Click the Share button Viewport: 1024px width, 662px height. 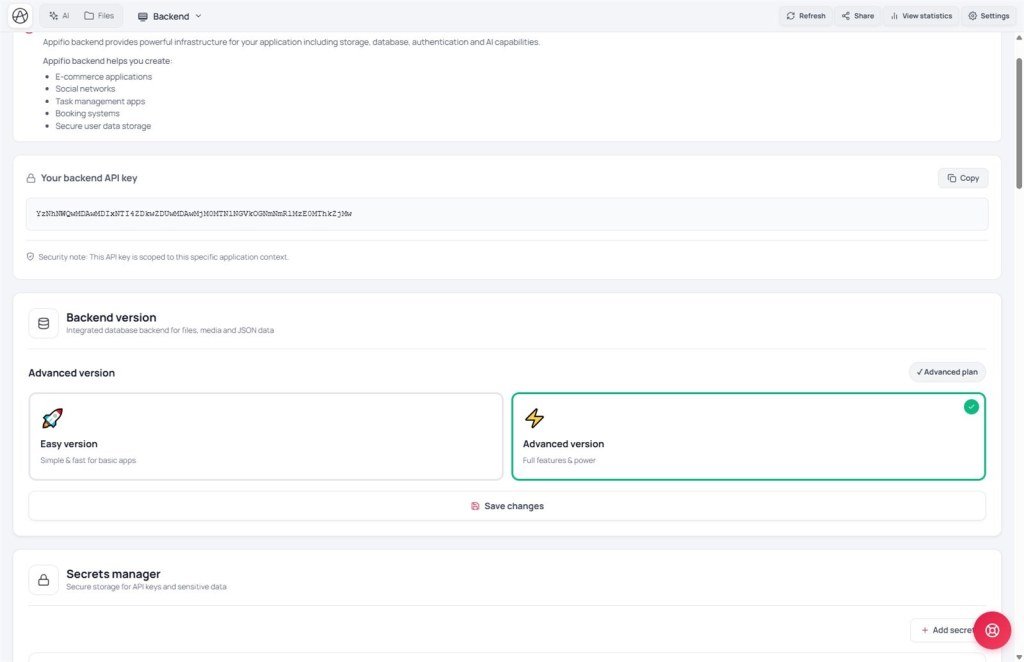pos(858,16)
